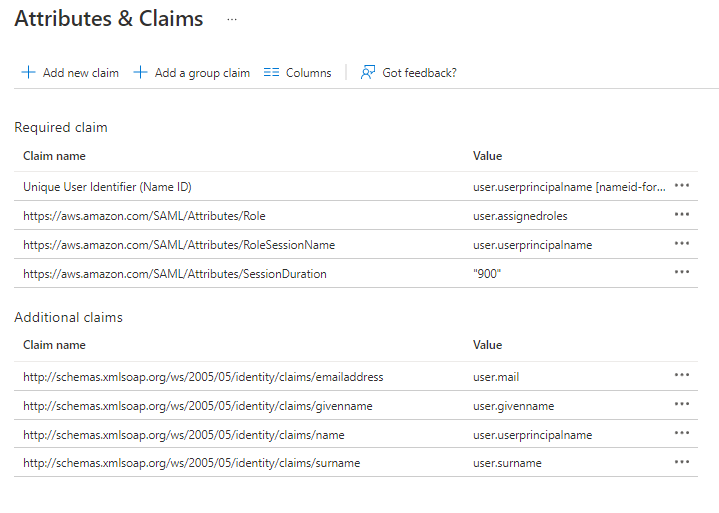This screenshot has height=513, width=719.
Task: Open the emailaddress claim row
Action: point(203,377)
